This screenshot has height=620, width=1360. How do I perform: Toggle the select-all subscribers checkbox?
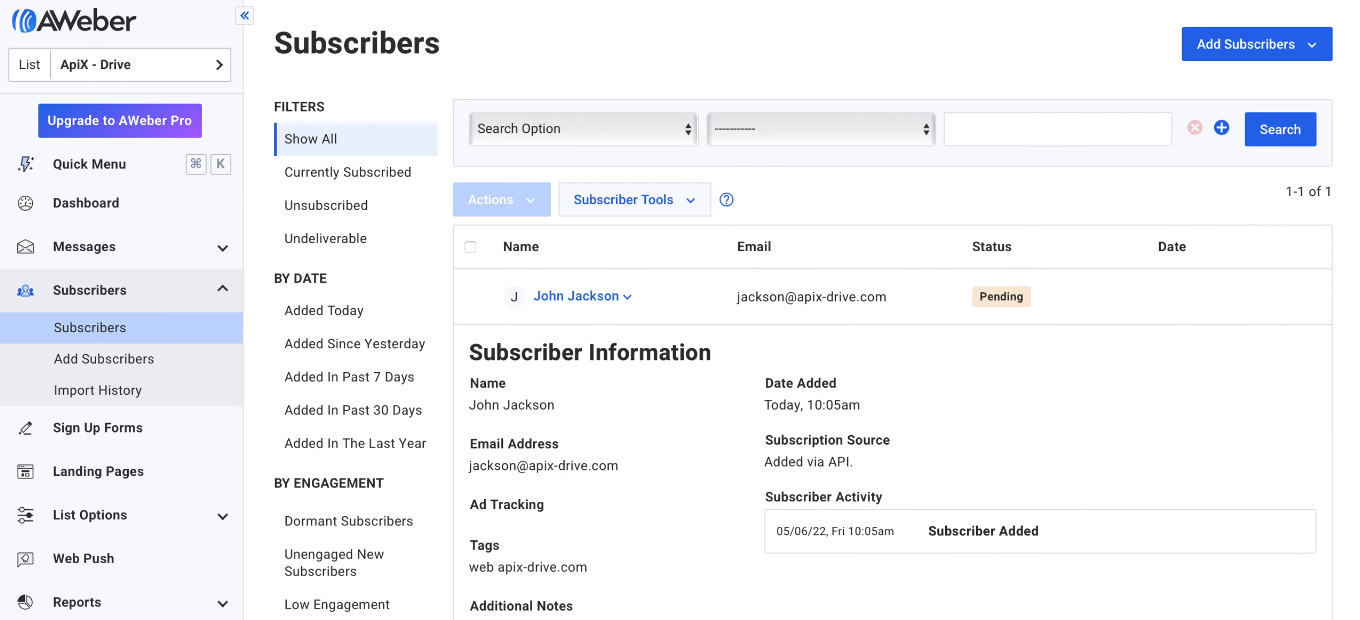tap(471, 246)
